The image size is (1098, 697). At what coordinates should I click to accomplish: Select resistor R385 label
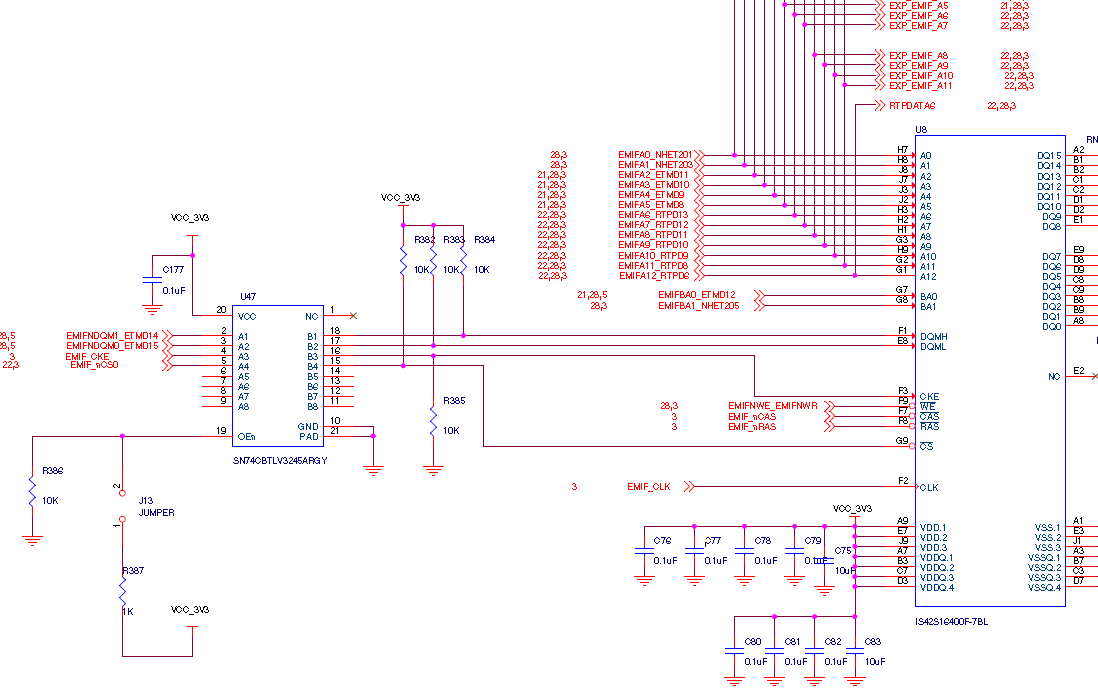tap(454, 401)
